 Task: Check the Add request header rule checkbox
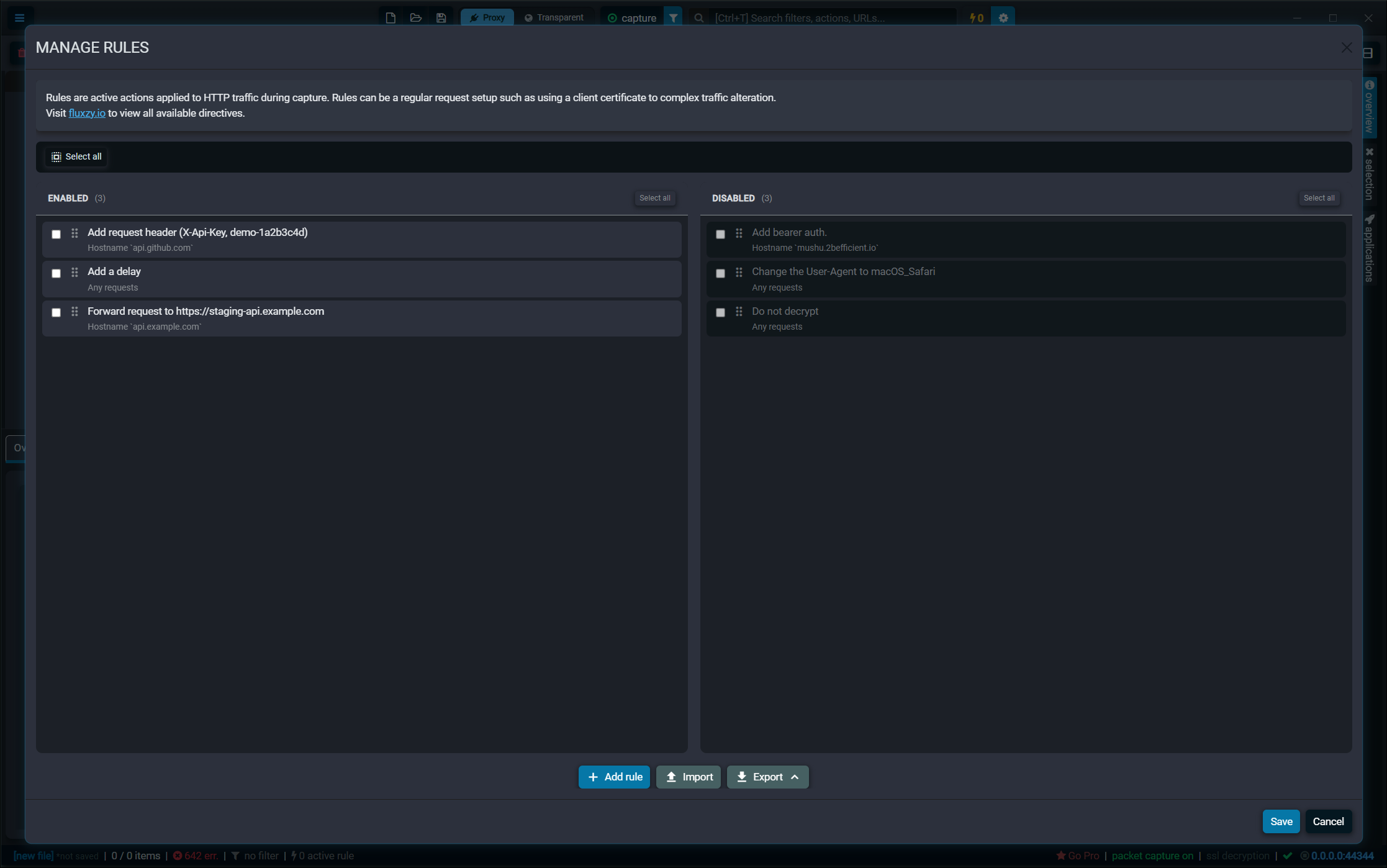(56, 234)
